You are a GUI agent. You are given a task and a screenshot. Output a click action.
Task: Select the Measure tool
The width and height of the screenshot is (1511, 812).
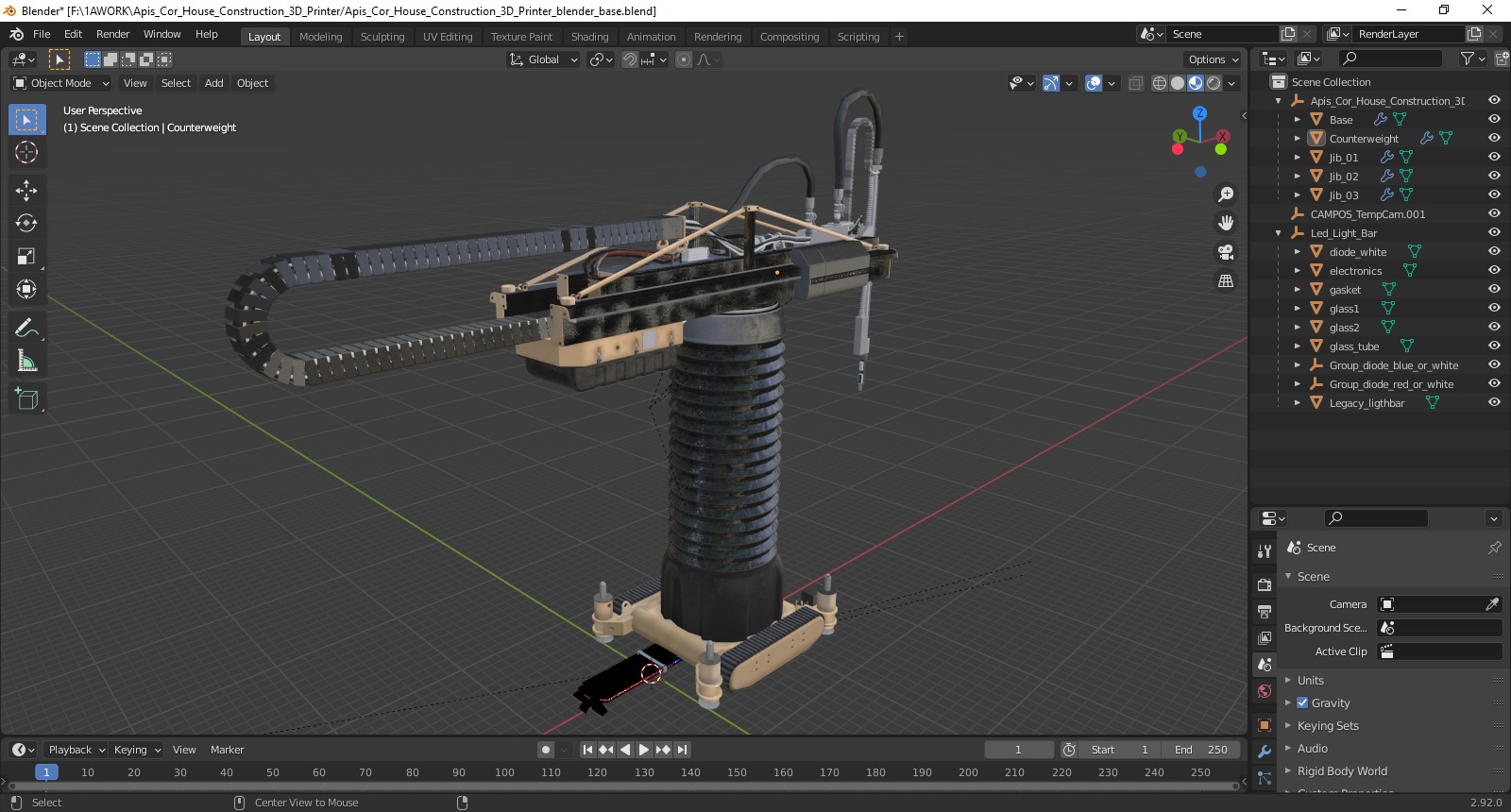pos(26,361)
